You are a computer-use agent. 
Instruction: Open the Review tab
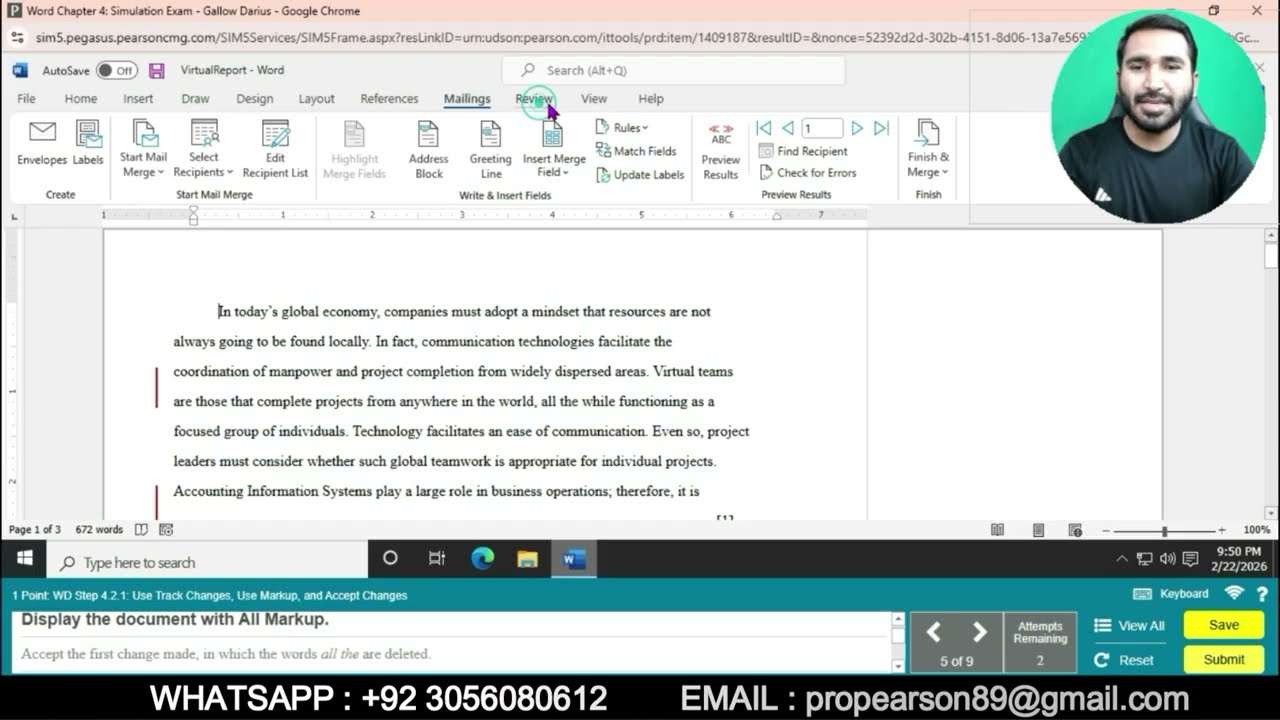(x=534, y=98)
